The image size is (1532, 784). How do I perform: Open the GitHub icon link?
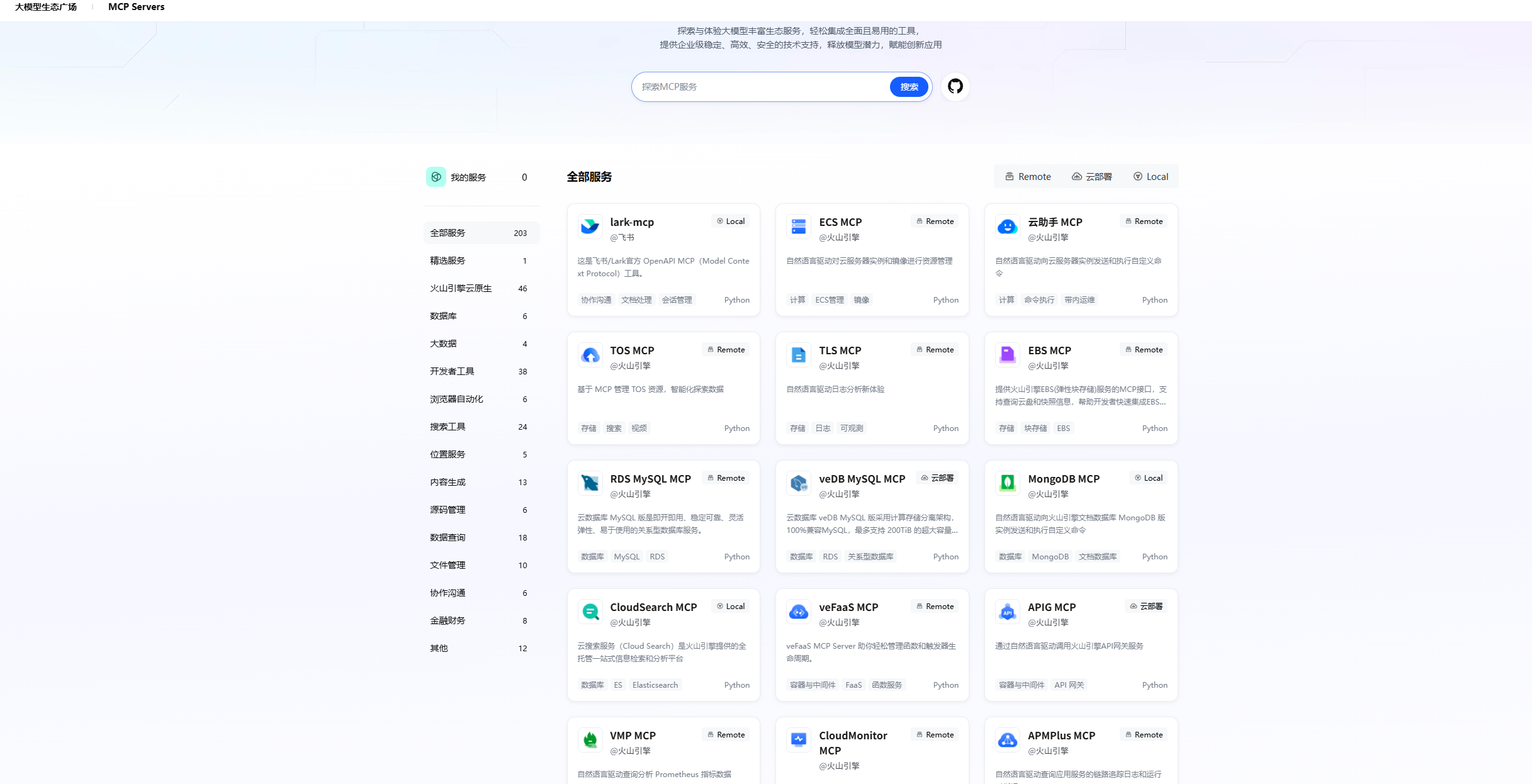955,86
